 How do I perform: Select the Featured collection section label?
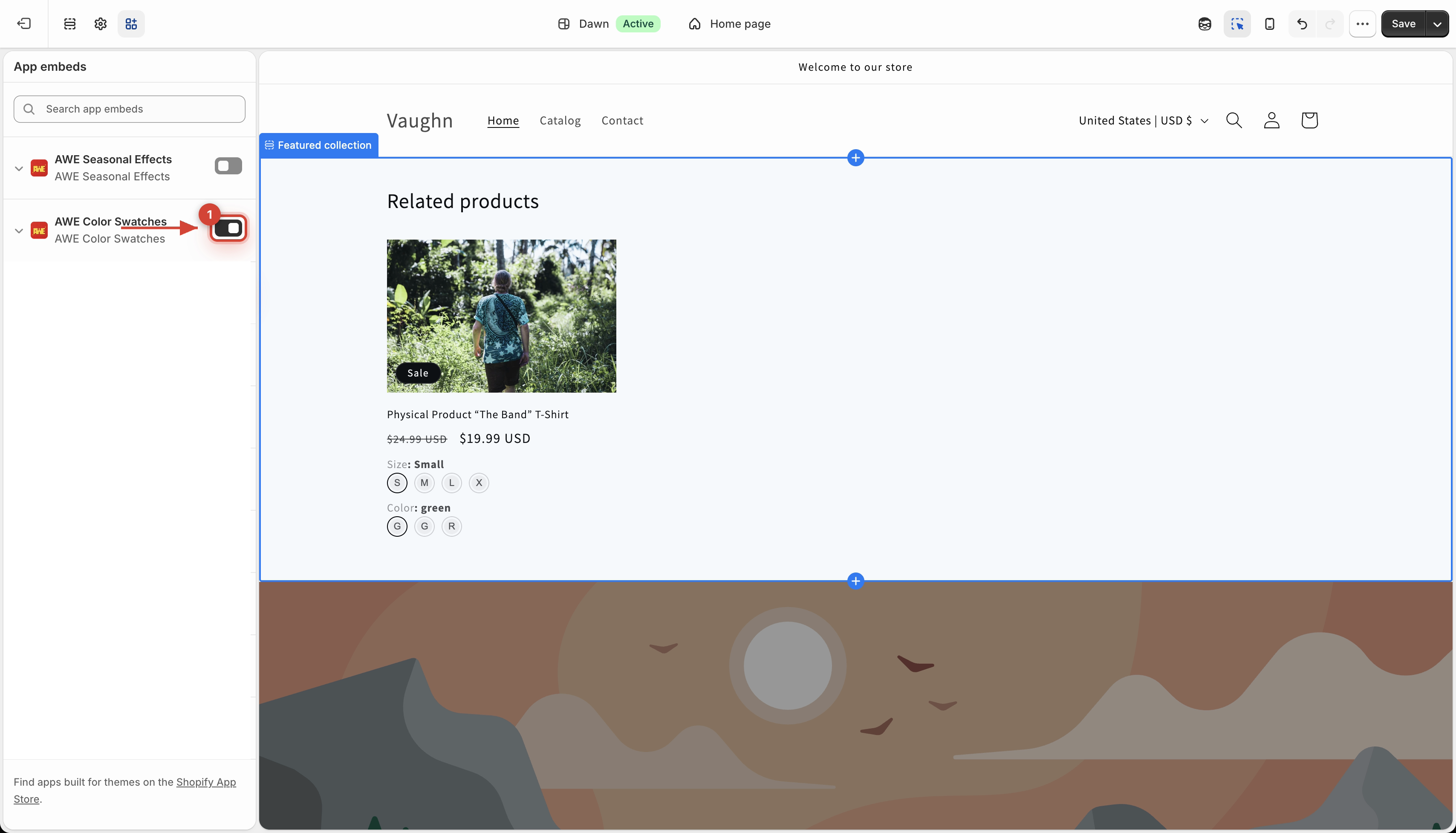(x=318, y=145)
